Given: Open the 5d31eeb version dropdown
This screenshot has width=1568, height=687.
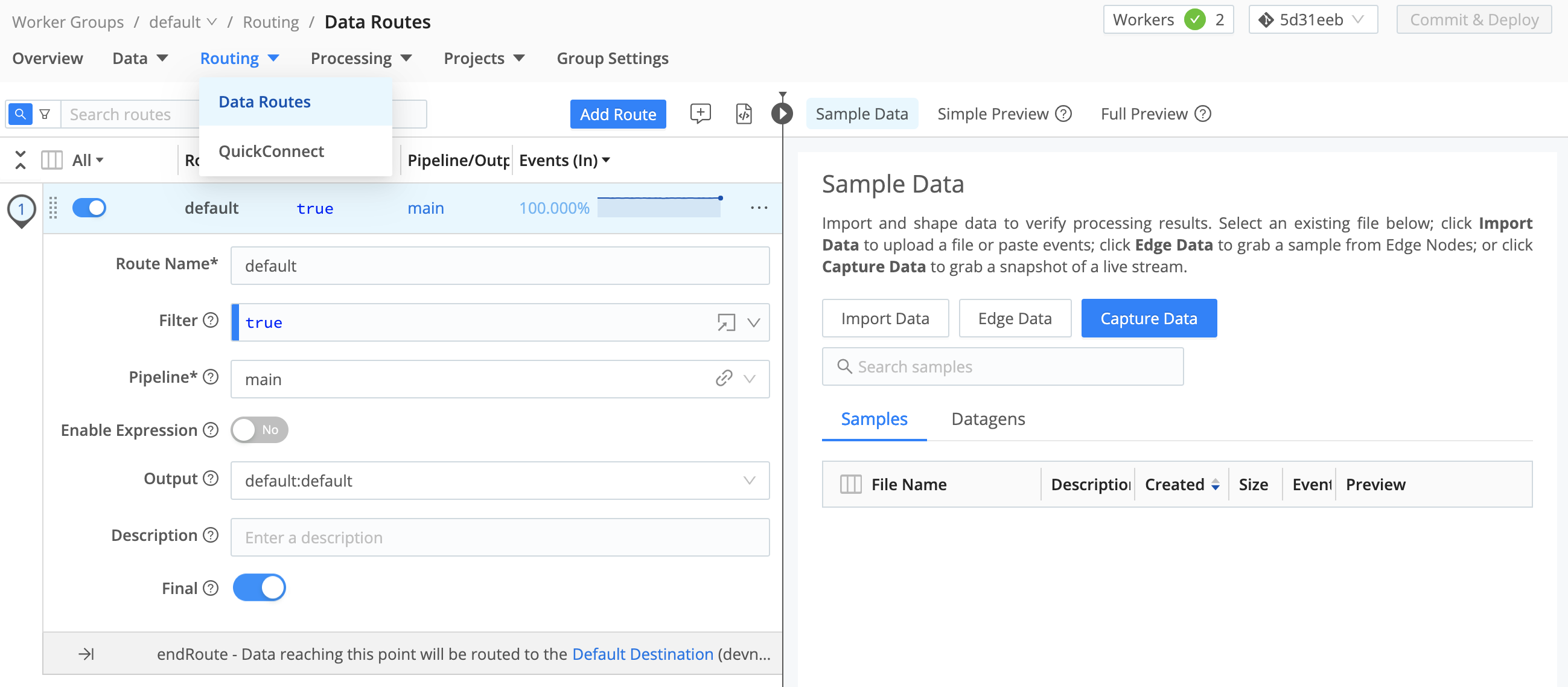Looking at the screenshot, I should [1313, 19].
